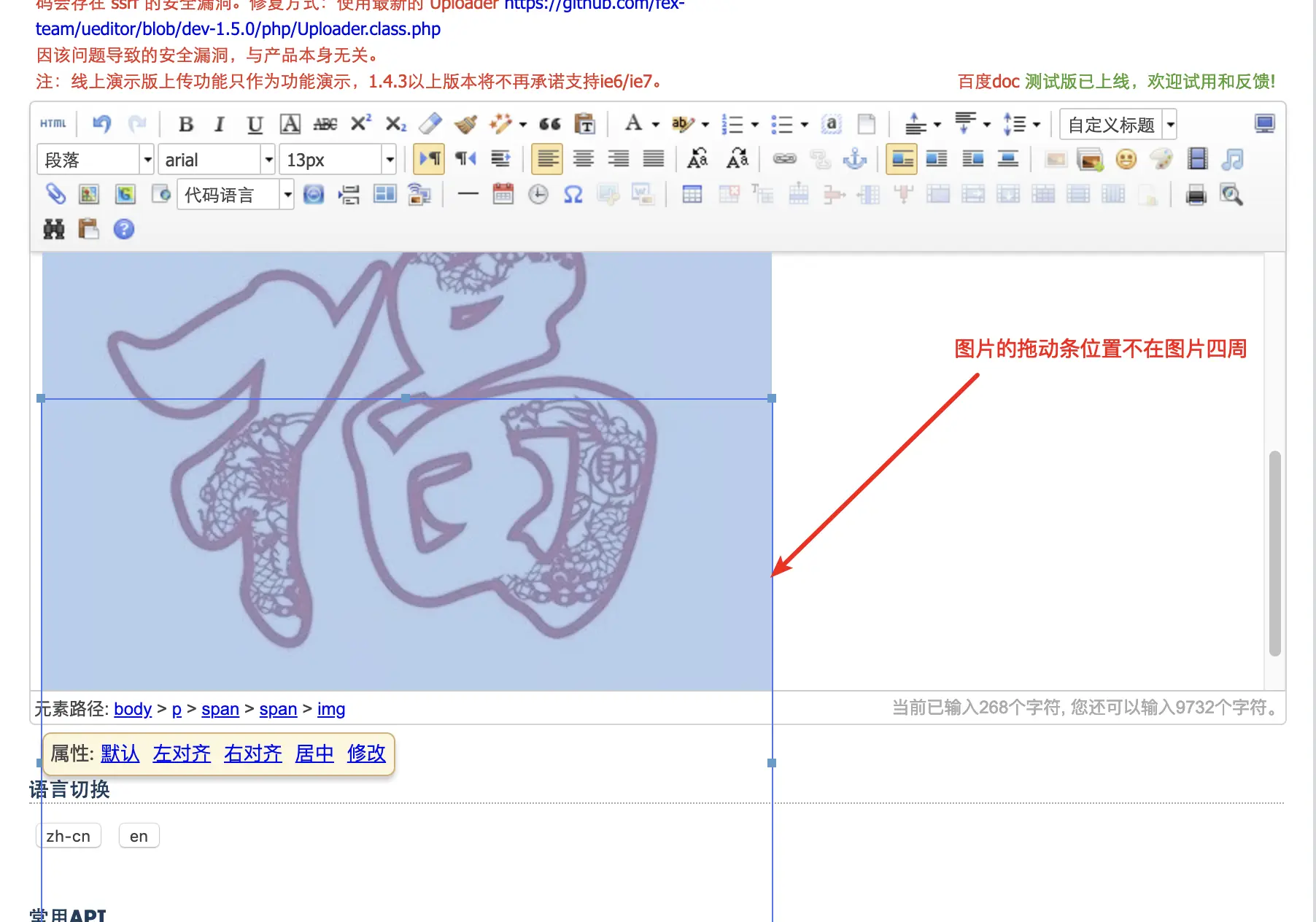Viewport: 1316px width, 922px height.
Task: Open the auto-typeset options arrow
Action: [523, 125]
